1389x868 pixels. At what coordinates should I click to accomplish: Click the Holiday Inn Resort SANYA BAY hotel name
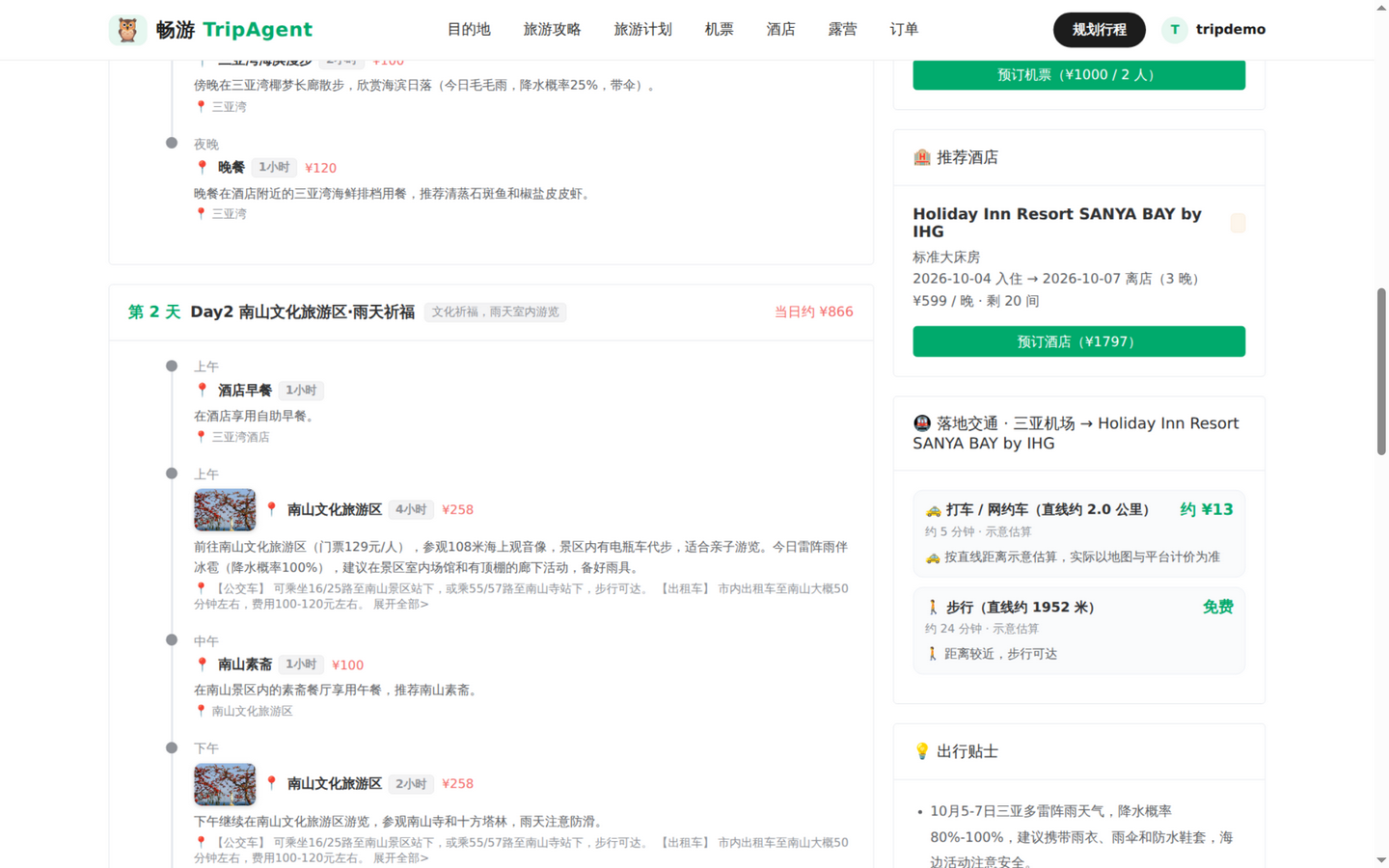(x=1057, y=223)
